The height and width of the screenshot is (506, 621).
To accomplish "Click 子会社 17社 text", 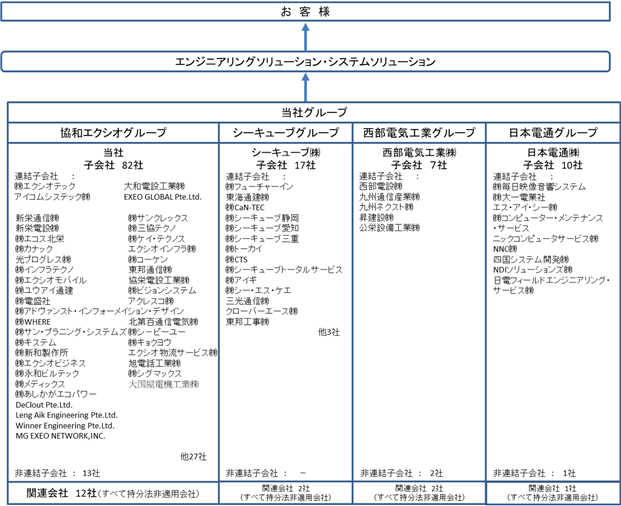I will click(286, 165).
